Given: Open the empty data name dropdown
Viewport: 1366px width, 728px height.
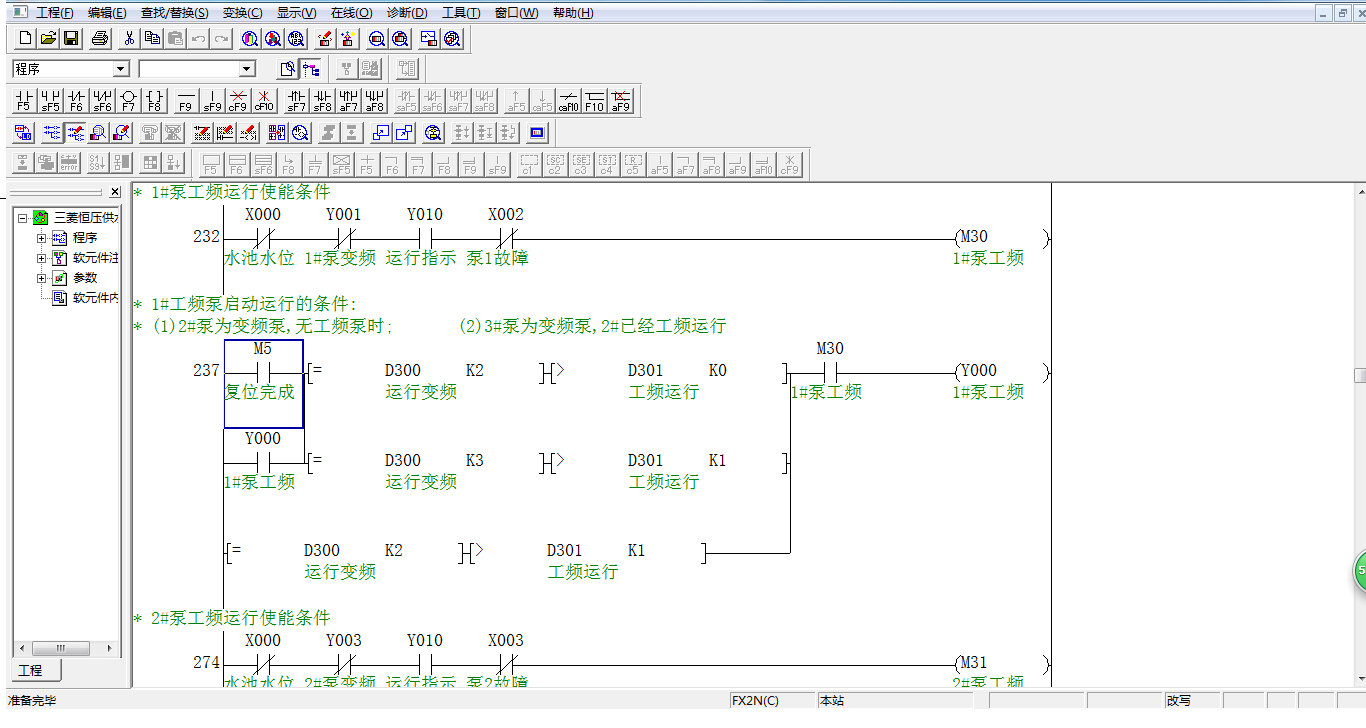Looking at the screenshot, I should tap(247, 69).
